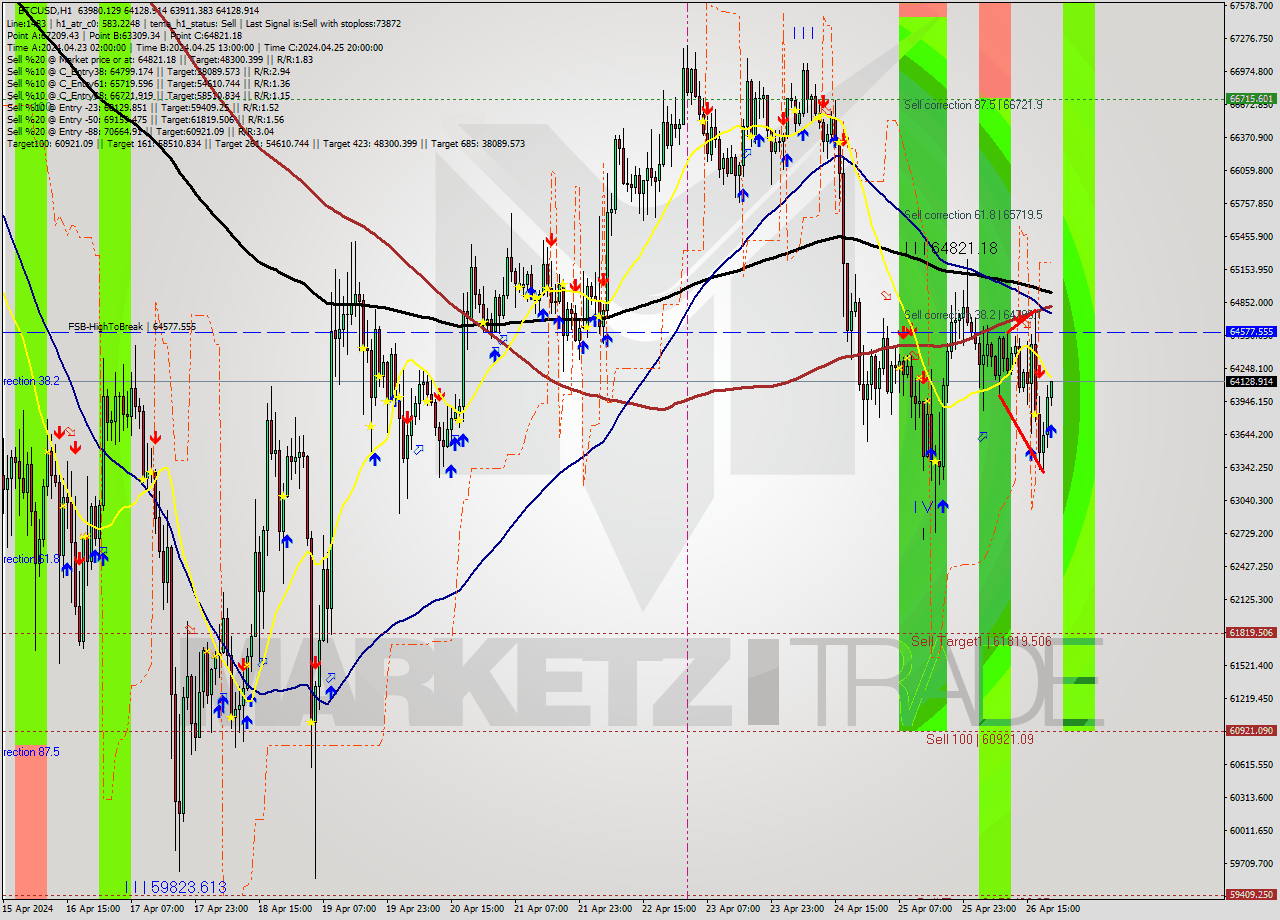Select the '| | | 64821.18' wave label

951,247
